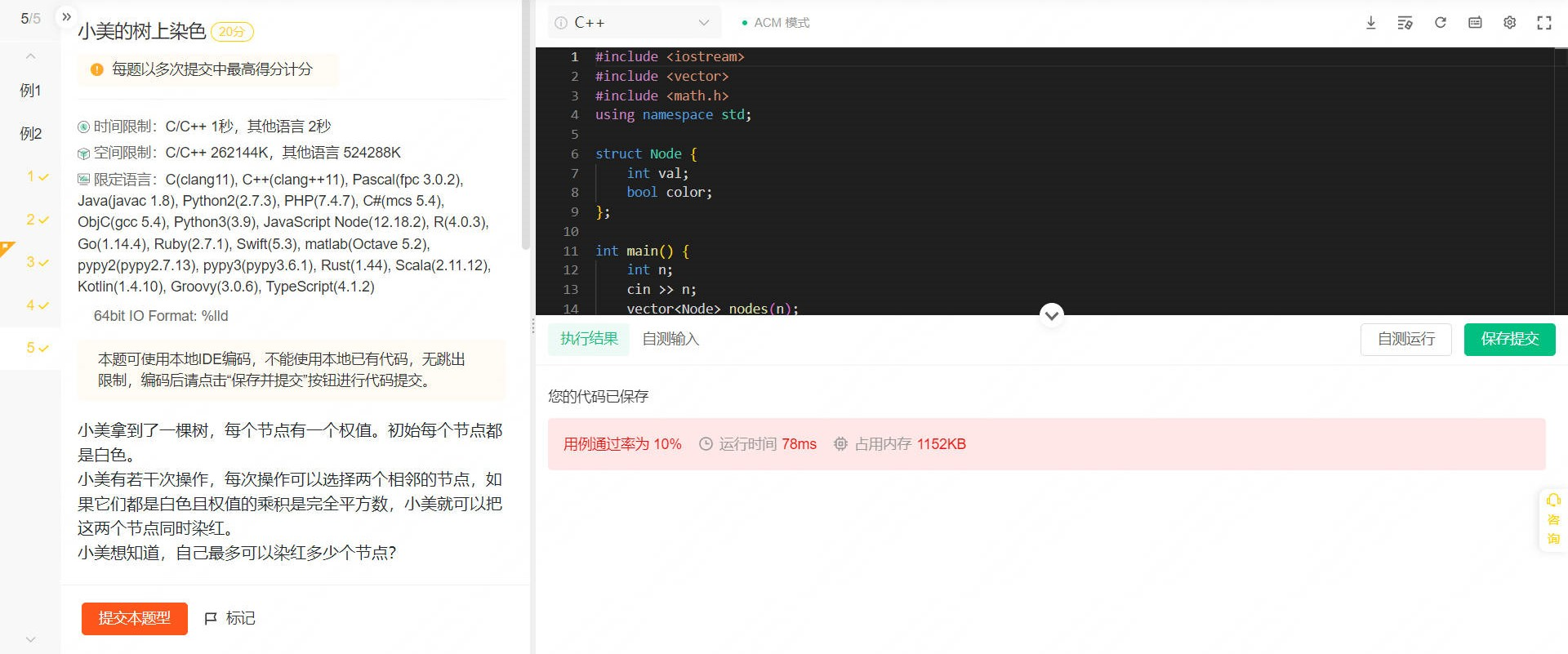Click problem title 小美的树上染色
This screenshot has width=1568, height=654.
(141, 31)
